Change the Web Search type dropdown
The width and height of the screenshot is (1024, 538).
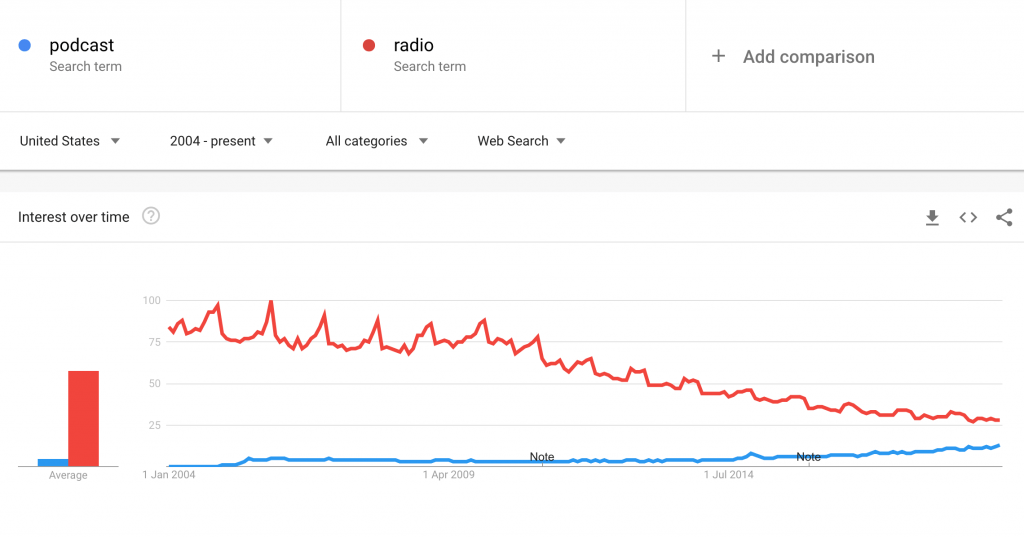coord(521,141)
